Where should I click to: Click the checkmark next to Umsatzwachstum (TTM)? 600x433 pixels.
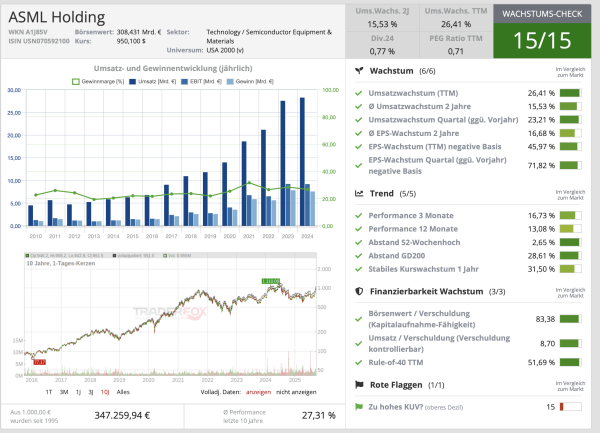360,92
